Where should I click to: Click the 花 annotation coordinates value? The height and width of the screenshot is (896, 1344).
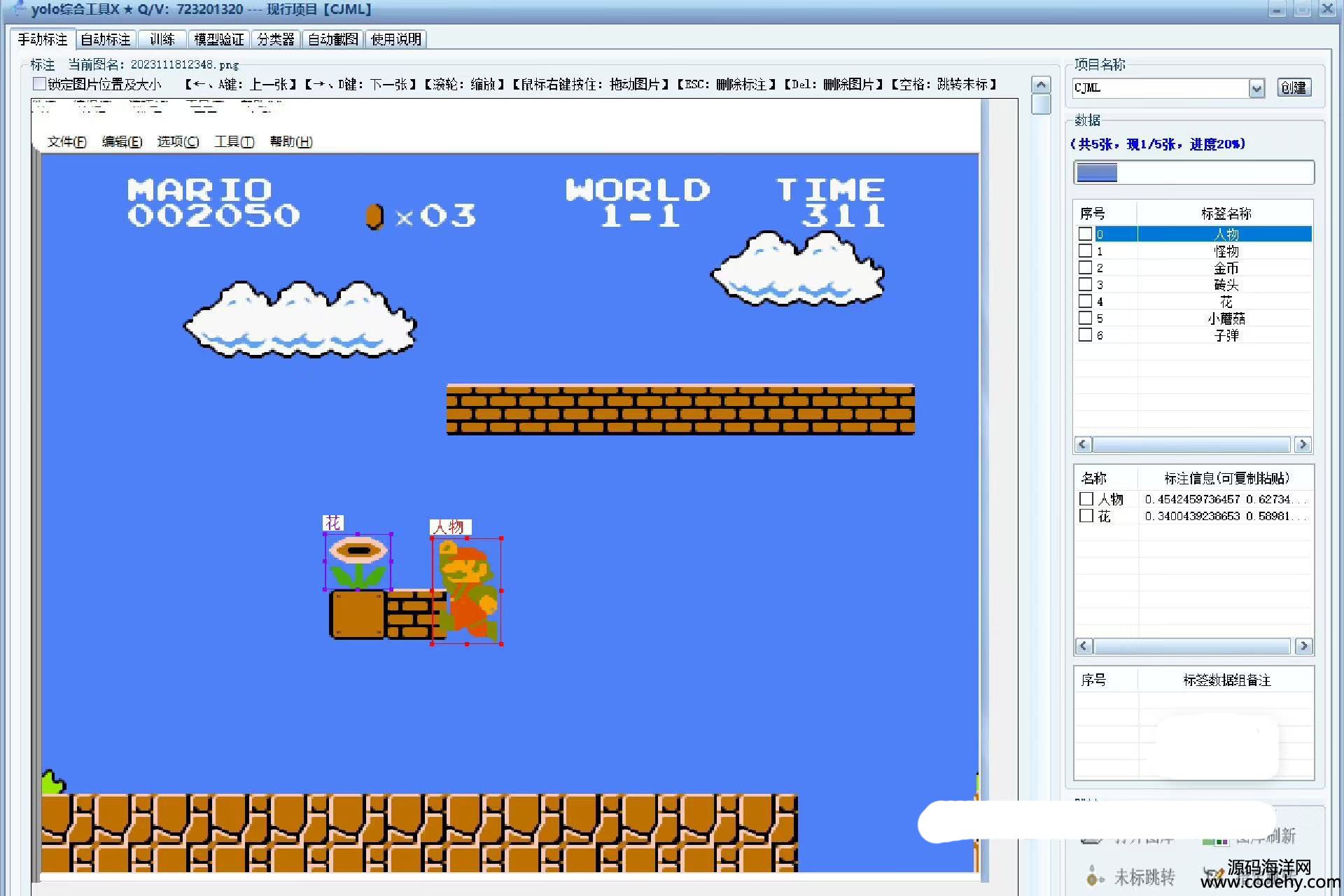click(x=1225, y=516)
